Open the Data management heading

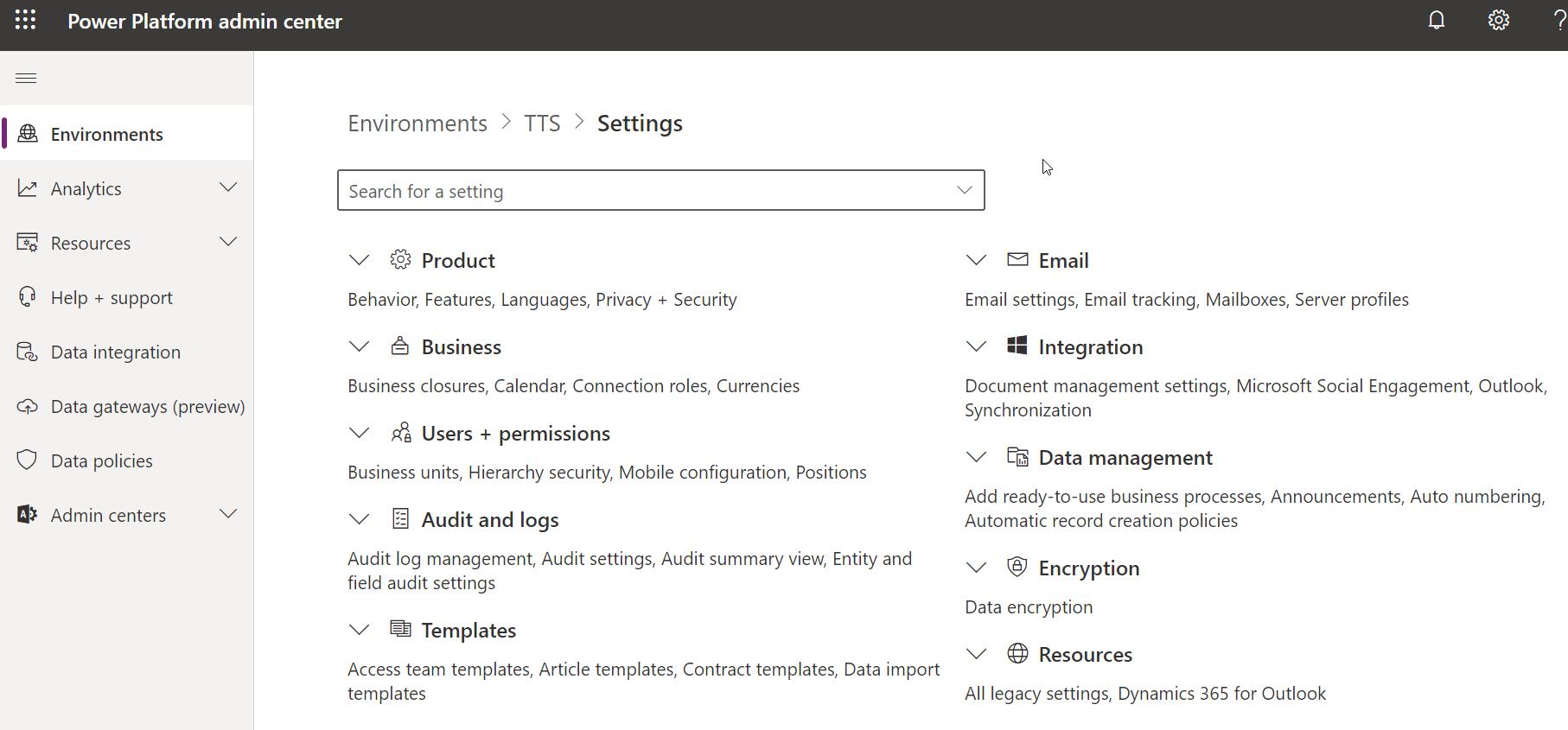pyautogui.click(x=1125, y=457)
